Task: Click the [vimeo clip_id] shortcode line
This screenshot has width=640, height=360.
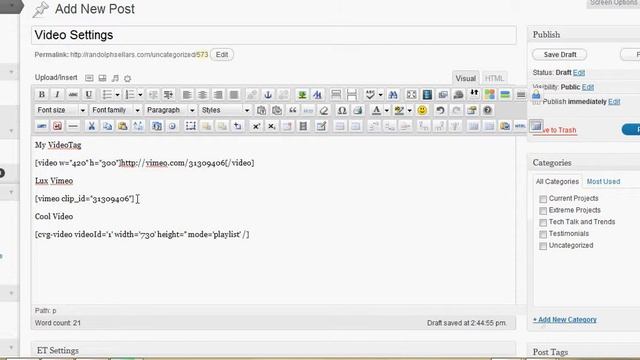Action: click(x=84, y=199)
